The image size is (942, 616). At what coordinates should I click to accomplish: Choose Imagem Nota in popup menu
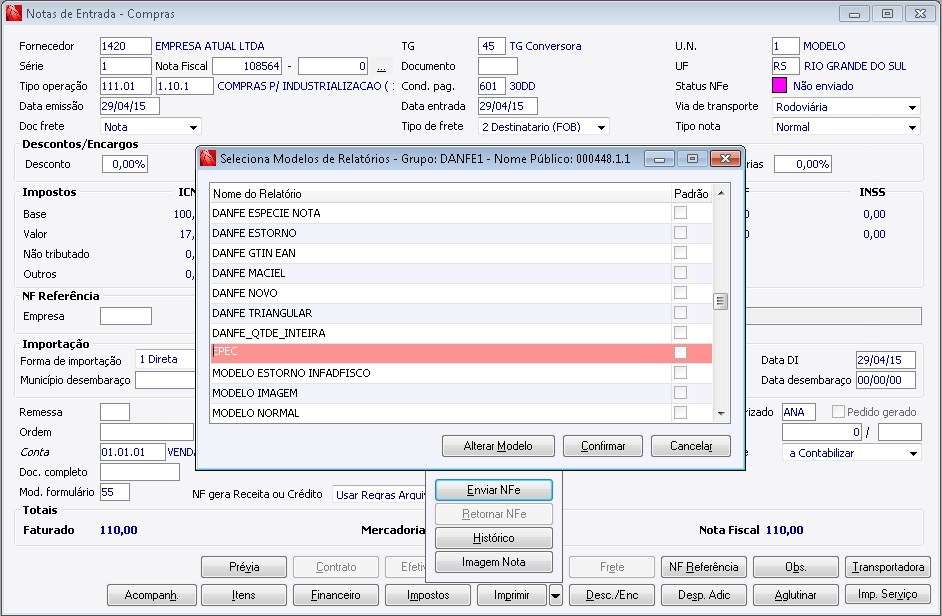(x=494, y=562)
